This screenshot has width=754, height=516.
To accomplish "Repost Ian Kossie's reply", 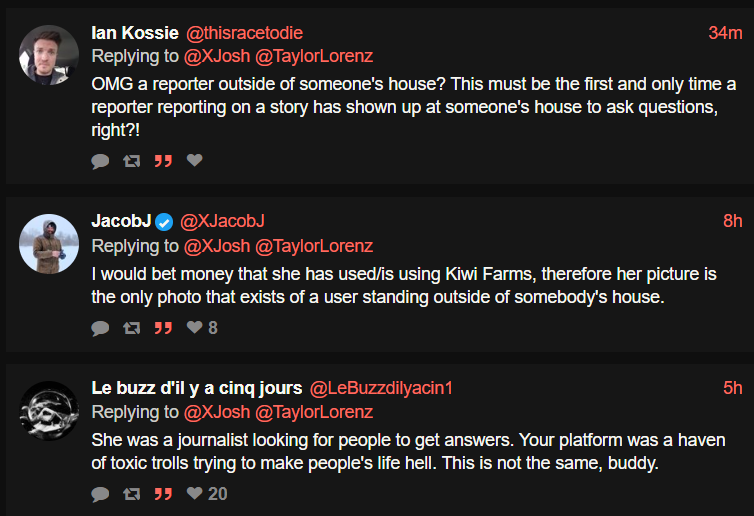I will pos(131,161).
